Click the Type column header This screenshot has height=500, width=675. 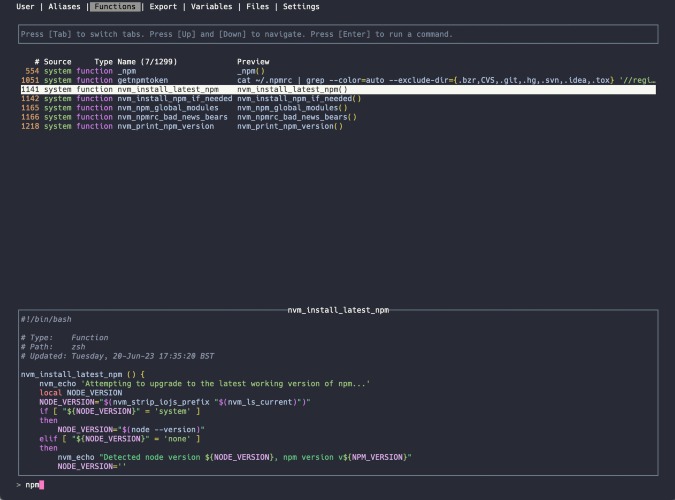pyautogui.click(x=103, y=62)
